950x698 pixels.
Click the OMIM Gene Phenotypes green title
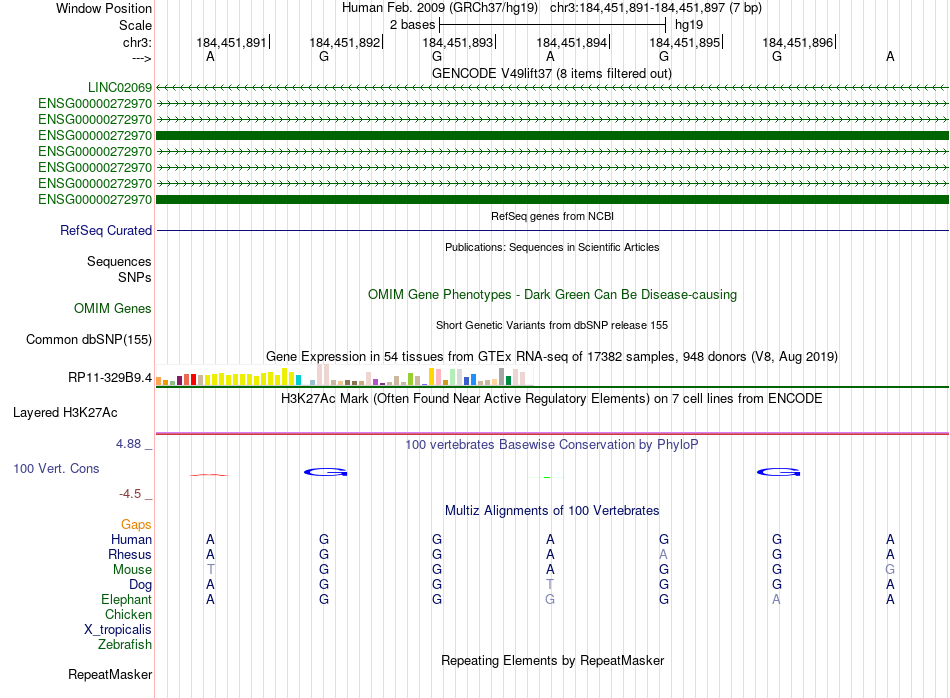552,294
